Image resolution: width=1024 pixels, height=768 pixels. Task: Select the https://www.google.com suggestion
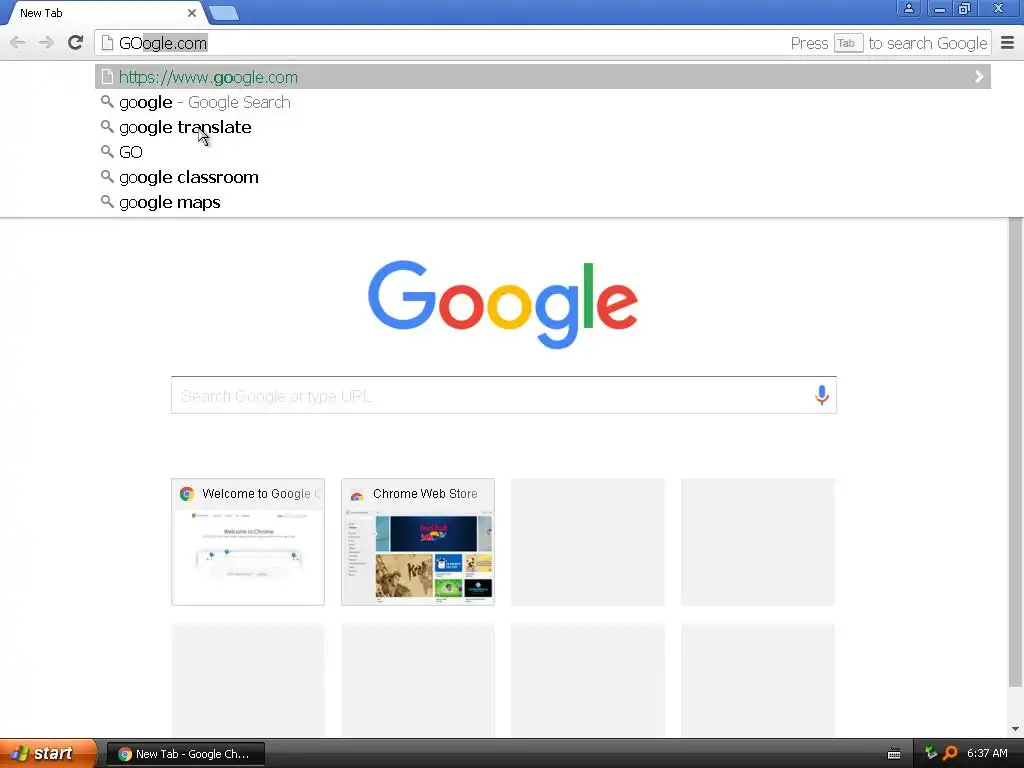[543, 77]
